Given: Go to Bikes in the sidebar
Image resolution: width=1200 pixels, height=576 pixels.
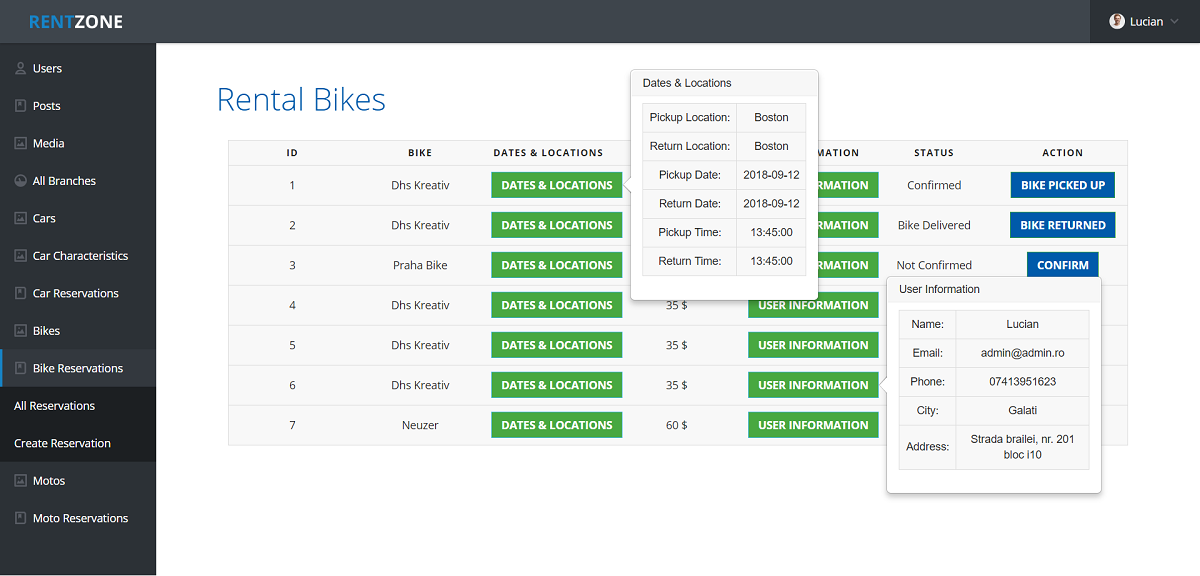Looking at the screenshot, I should (46, 331).
